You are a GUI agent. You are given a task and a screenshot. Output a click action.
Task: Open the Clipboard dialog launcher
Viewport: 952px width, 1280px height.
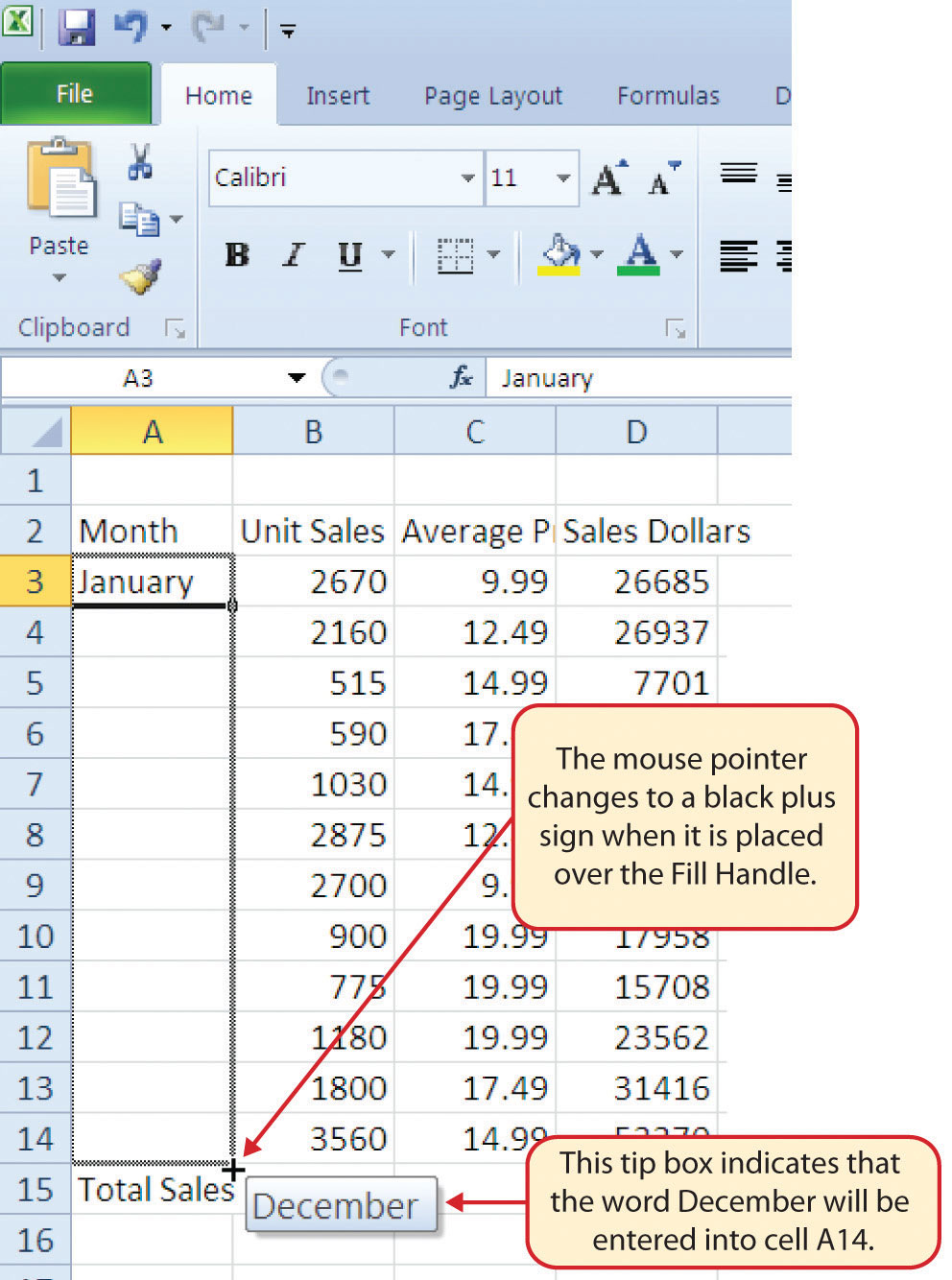pos(175,329)
